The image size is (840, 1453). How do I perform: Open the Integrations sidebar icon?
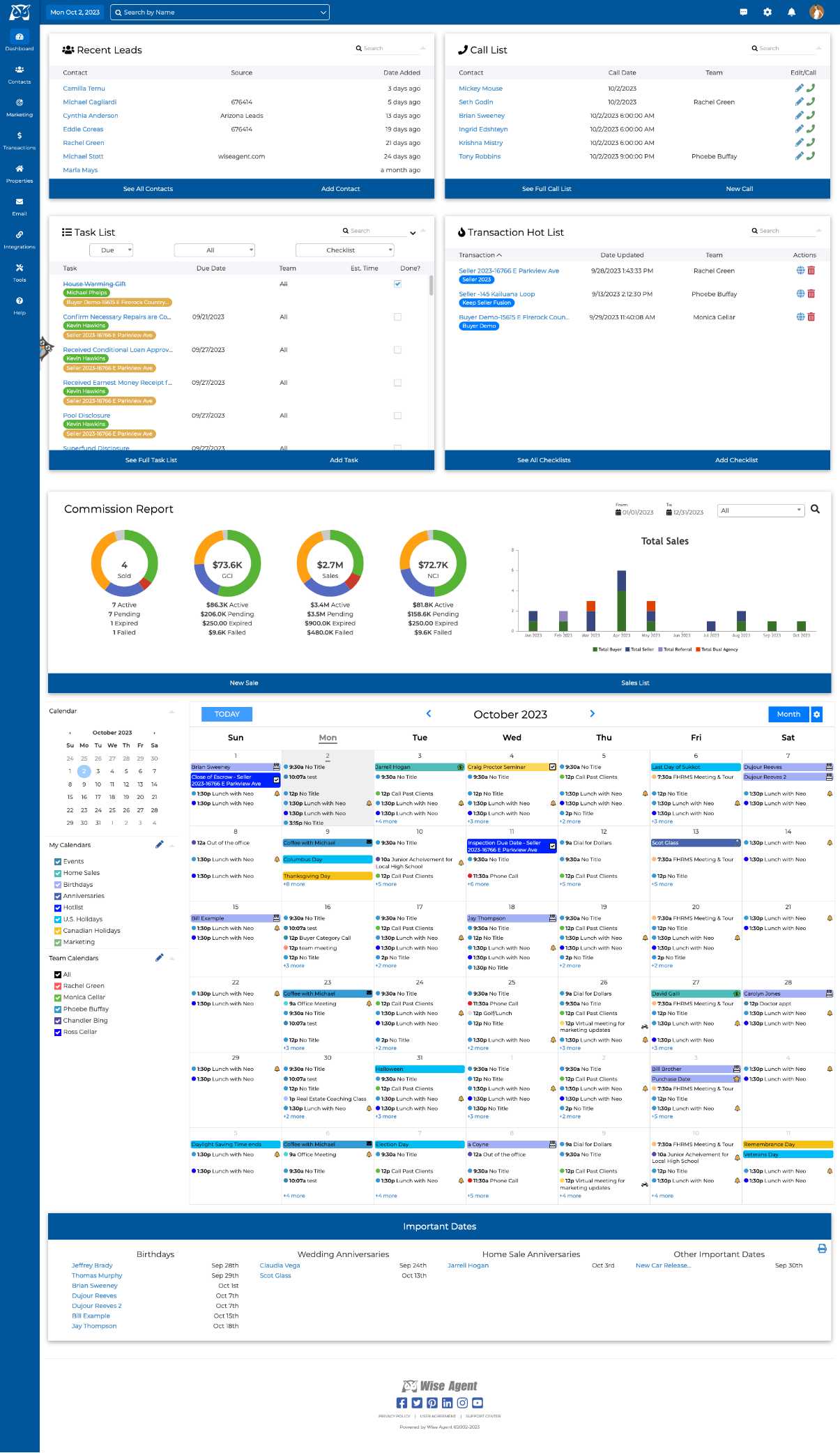tap(20, 239)
